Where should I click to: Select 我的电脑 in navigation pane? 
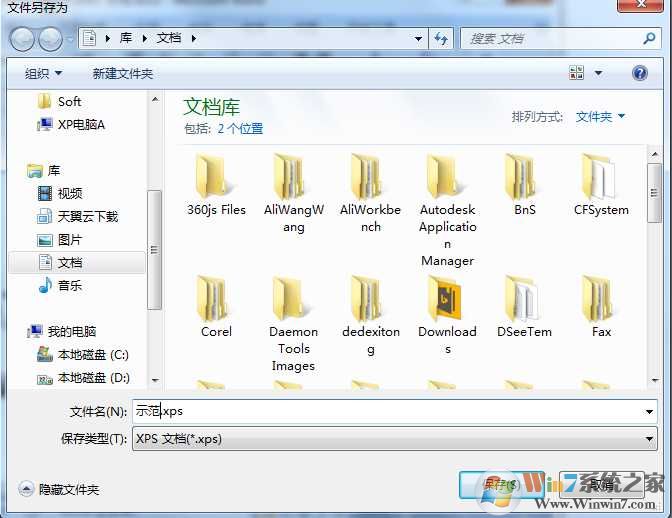tap(61, 331)
